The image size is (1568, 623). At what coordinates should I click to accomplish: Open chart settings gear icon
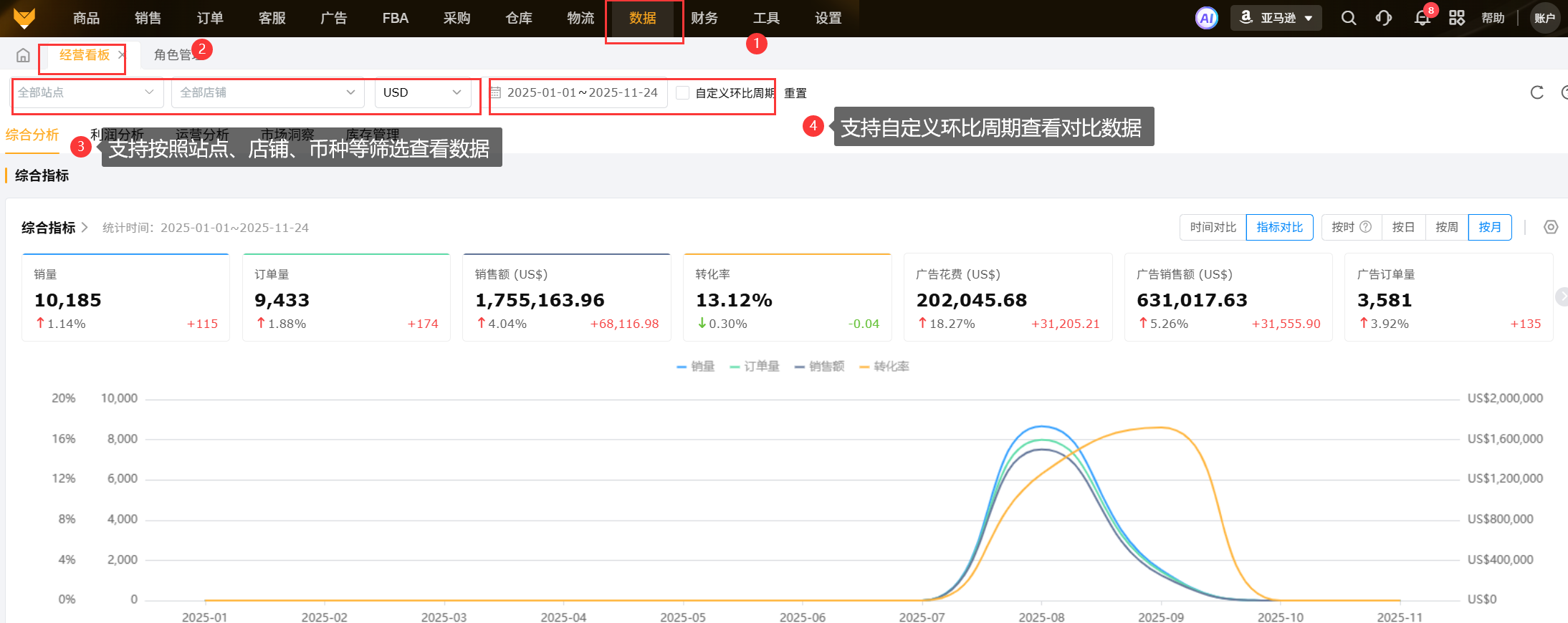1551,227
